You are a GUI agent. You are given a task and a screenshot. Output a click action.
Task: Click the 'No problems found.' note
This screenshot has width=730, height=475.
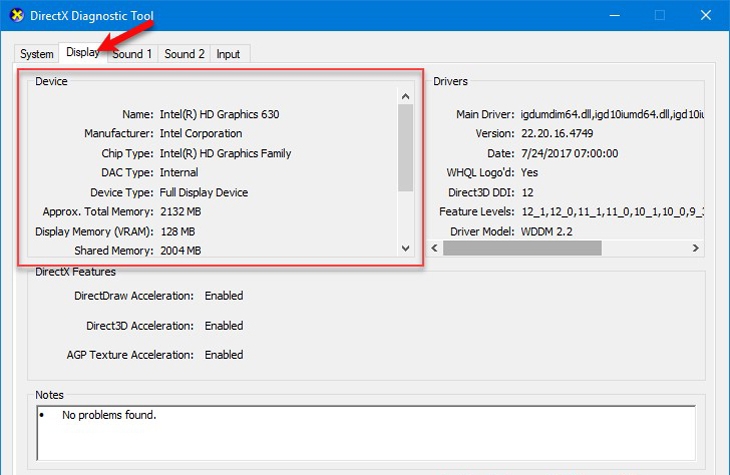[x=109, y=415]
